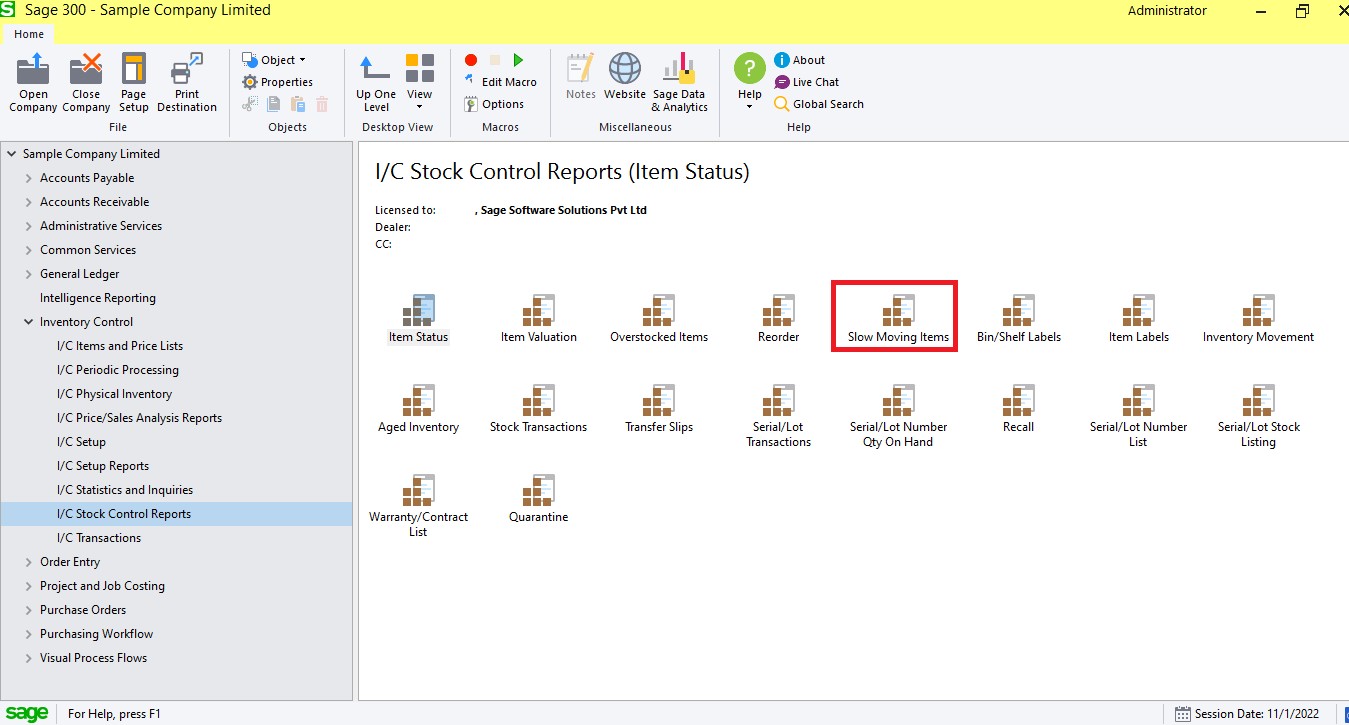Click Session Date in status bar
The width and height of the screenshot is (1349, 725).
[x=1247, y=714]
